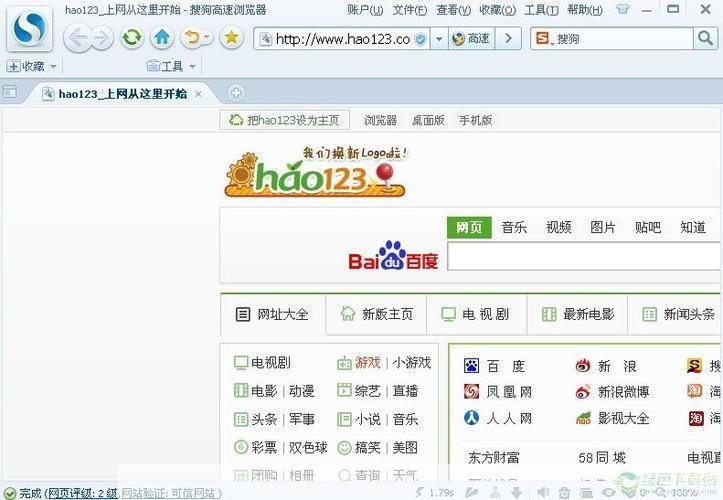Click the 百 度 paw site icon
This screenshot has height=500, width=723.
471,366
